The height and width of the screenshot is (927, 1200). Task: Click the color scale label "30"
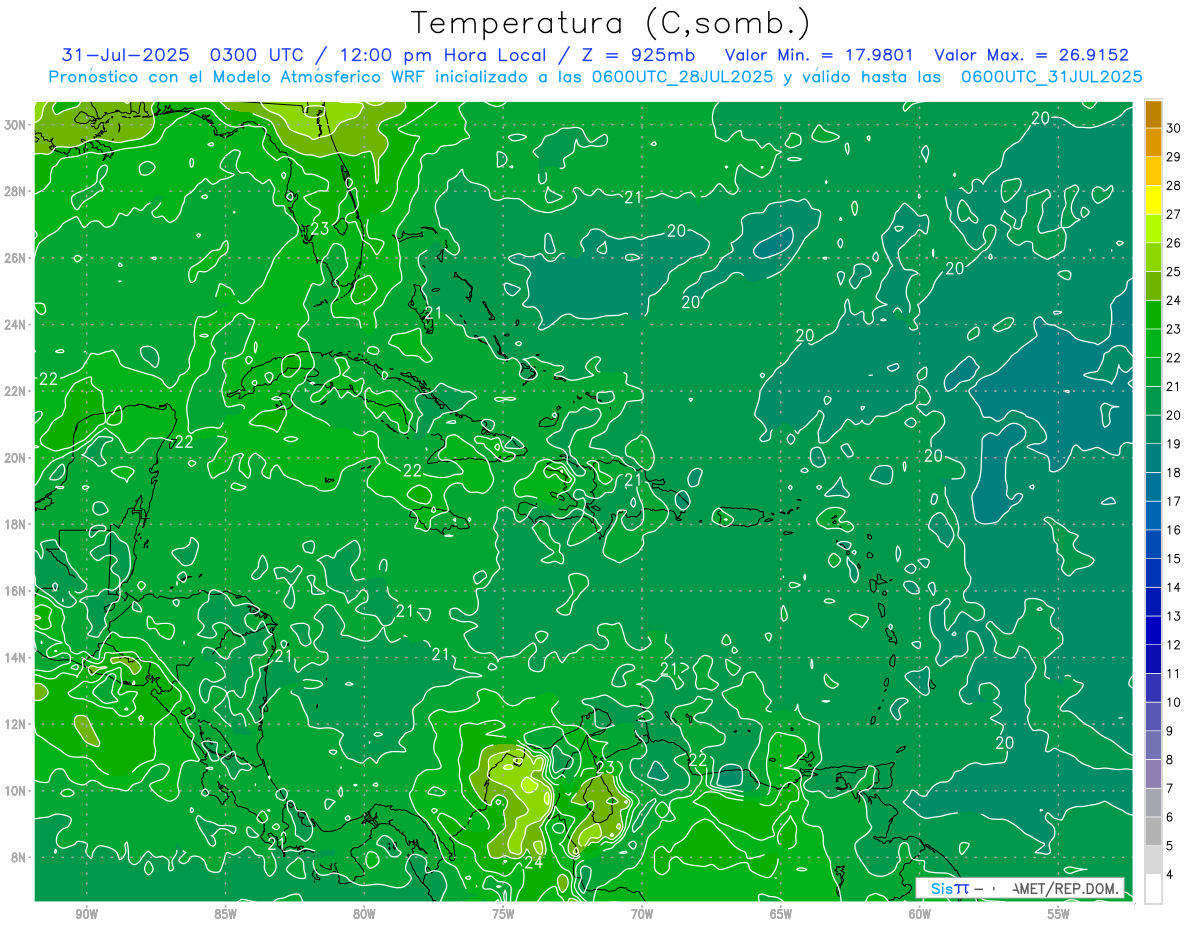(x=1173, y=128)
